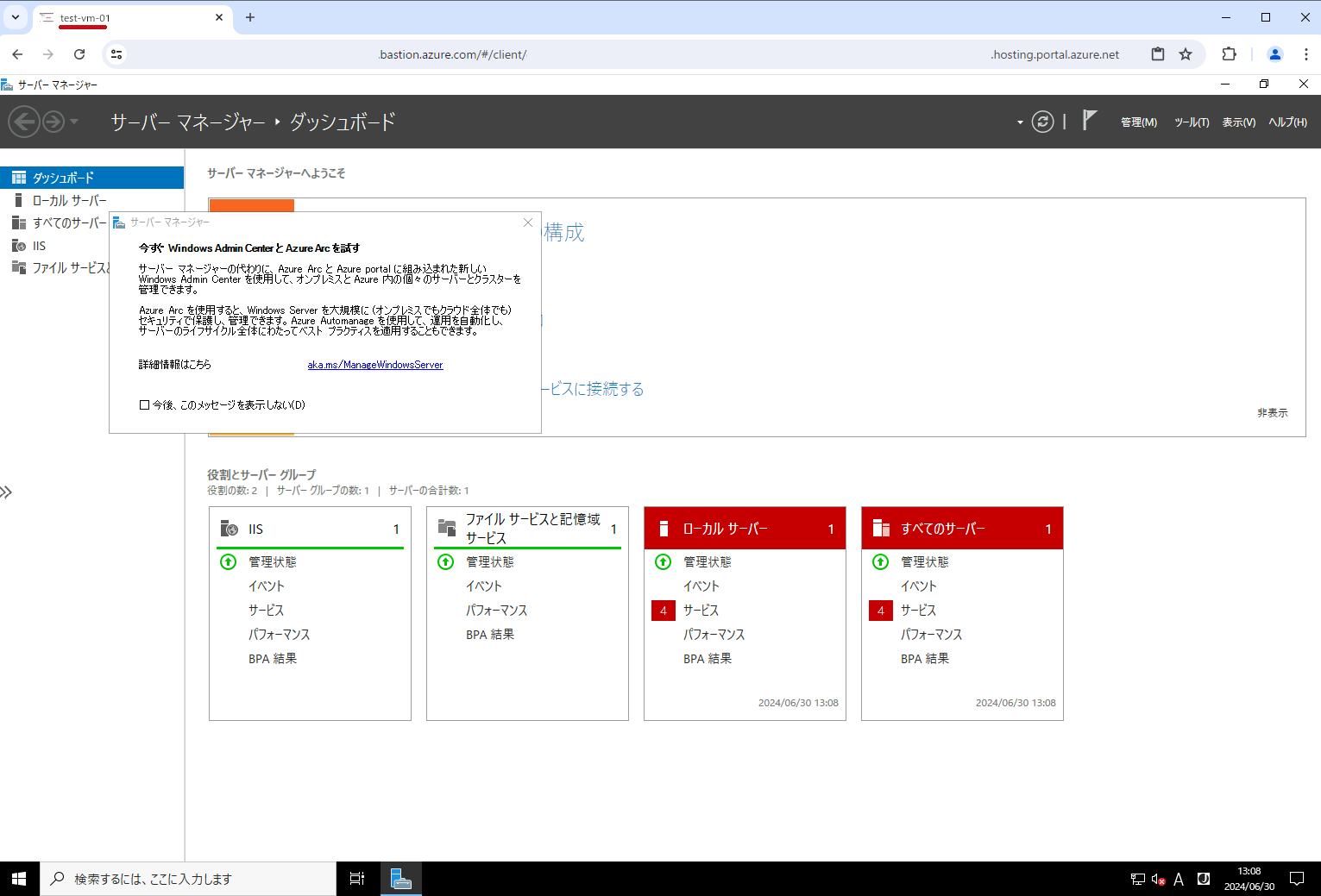
Task: Open the ツール(T) menu
Action: coord(1192,122)
